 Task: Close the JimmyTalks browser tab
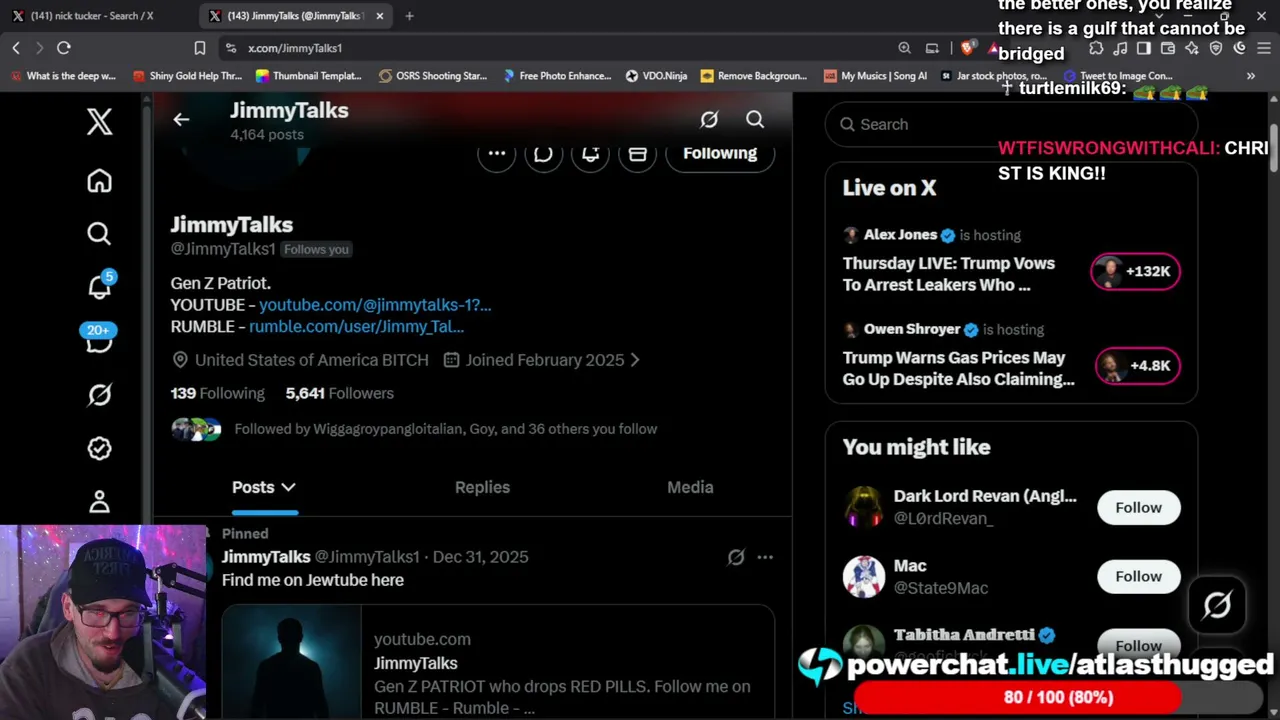pyautogui.click(x=380, y=16)
